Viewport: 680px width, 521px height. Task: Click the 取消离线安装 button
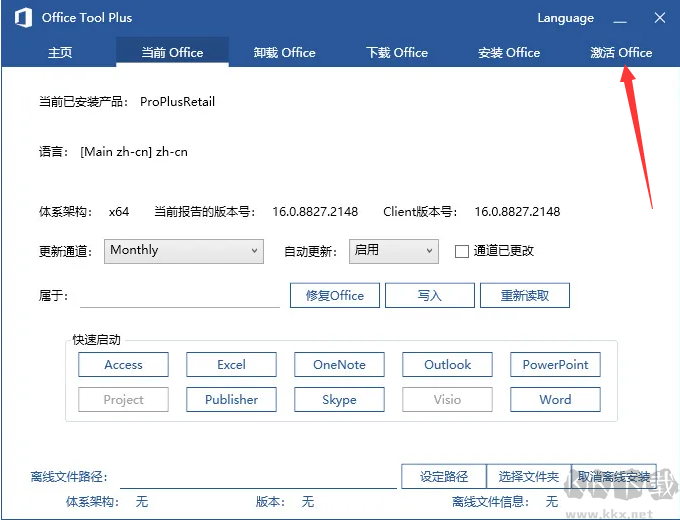pos(614,476)
